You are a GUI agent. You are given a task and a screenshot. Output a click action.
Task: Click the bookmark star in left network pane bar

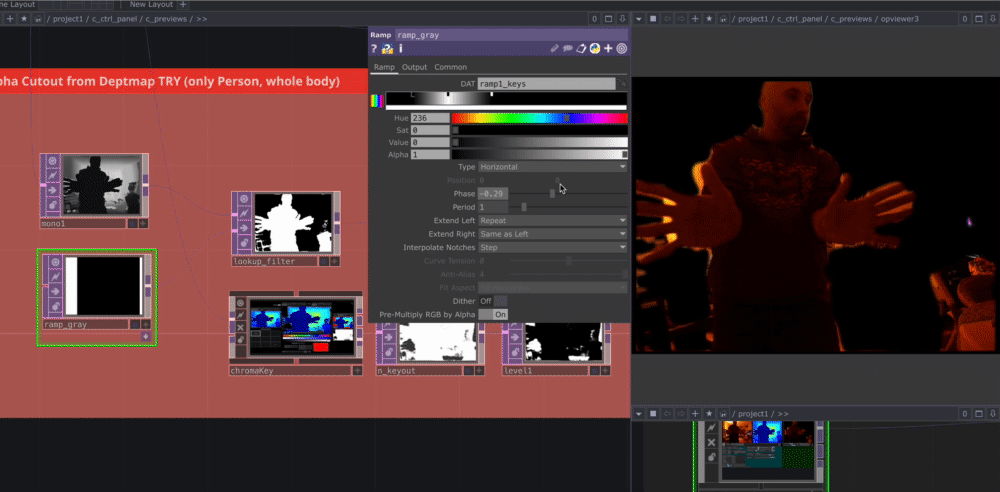24,19
